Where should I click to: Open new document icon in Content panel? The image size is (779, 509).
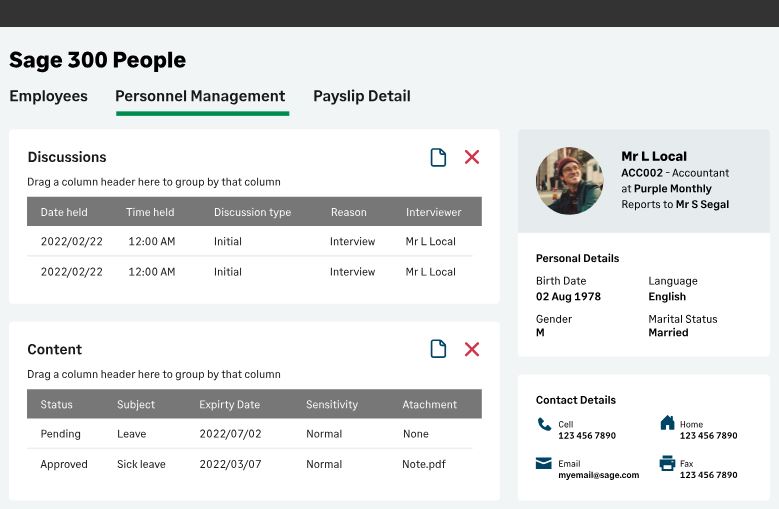438,349
